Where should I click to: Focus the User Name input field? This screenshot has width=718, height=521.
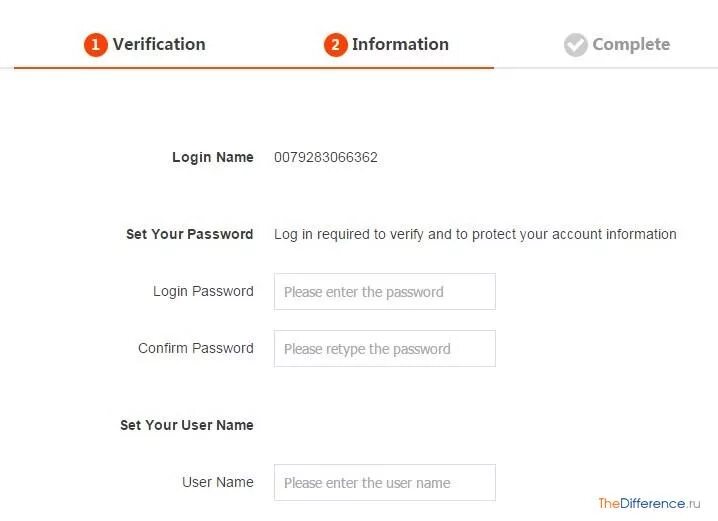point(384,483)
